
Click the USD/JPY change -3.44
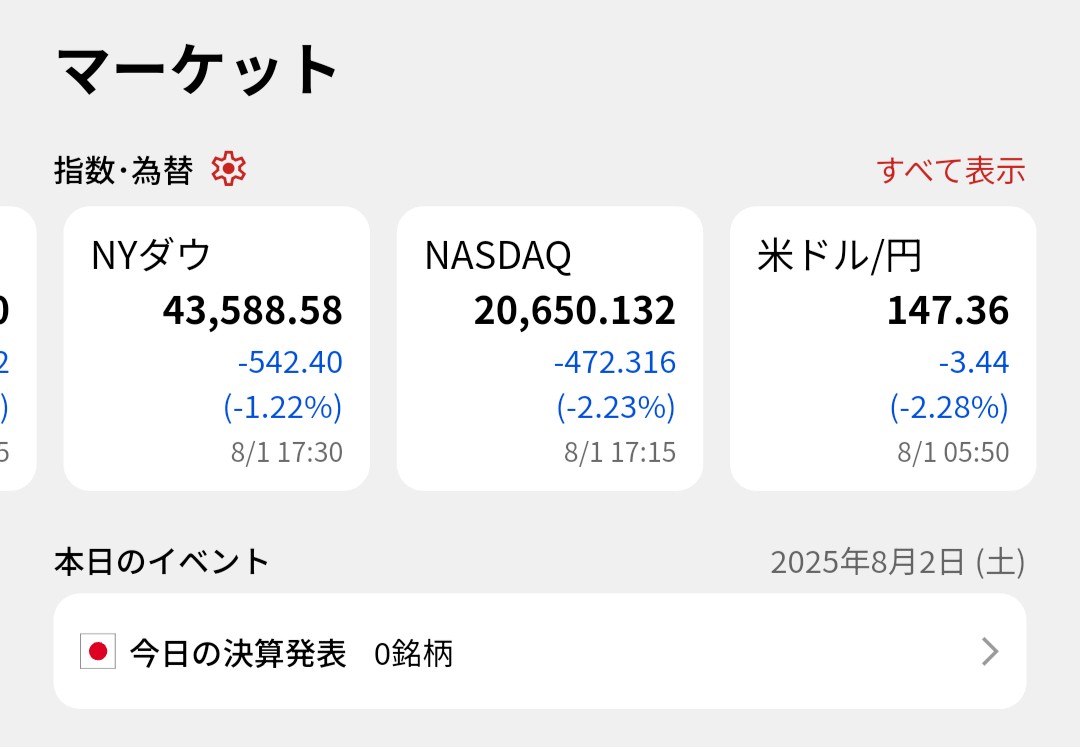pos(974,362)
